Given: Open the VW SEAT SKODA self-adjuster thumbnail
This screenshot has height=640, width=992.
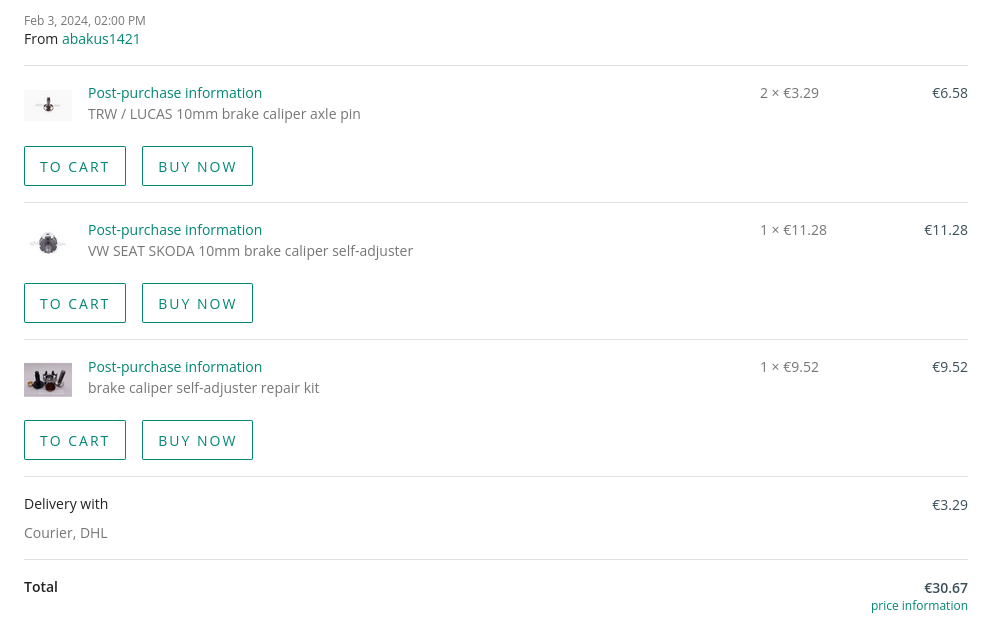Looking at the screenshot, I should 48,242.
